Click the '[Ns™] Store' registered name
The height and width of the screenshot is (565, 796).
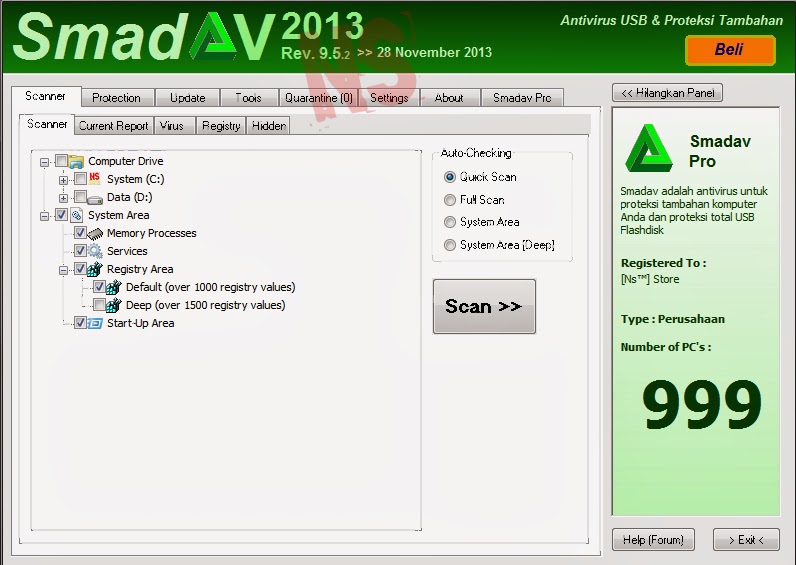pos(650,279)
